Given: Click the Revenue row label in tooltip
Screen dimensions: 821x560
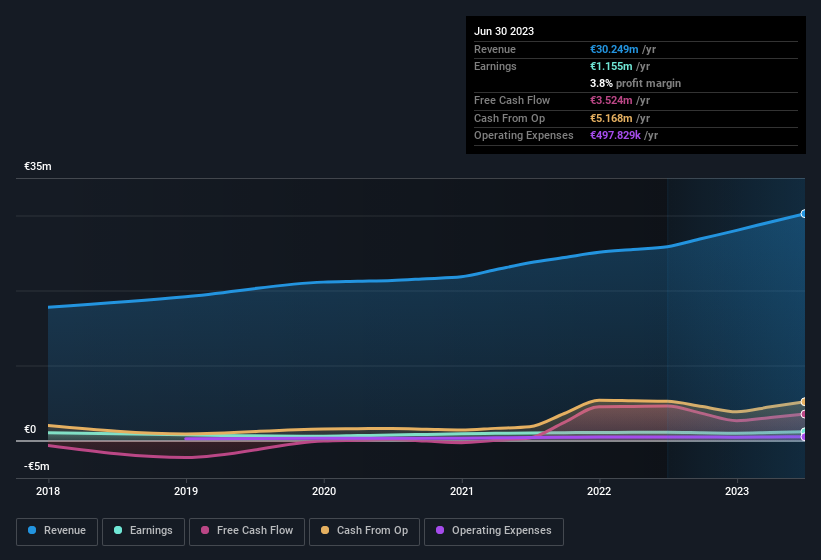Looking at the screenshot, I should [x=495, y=49].
